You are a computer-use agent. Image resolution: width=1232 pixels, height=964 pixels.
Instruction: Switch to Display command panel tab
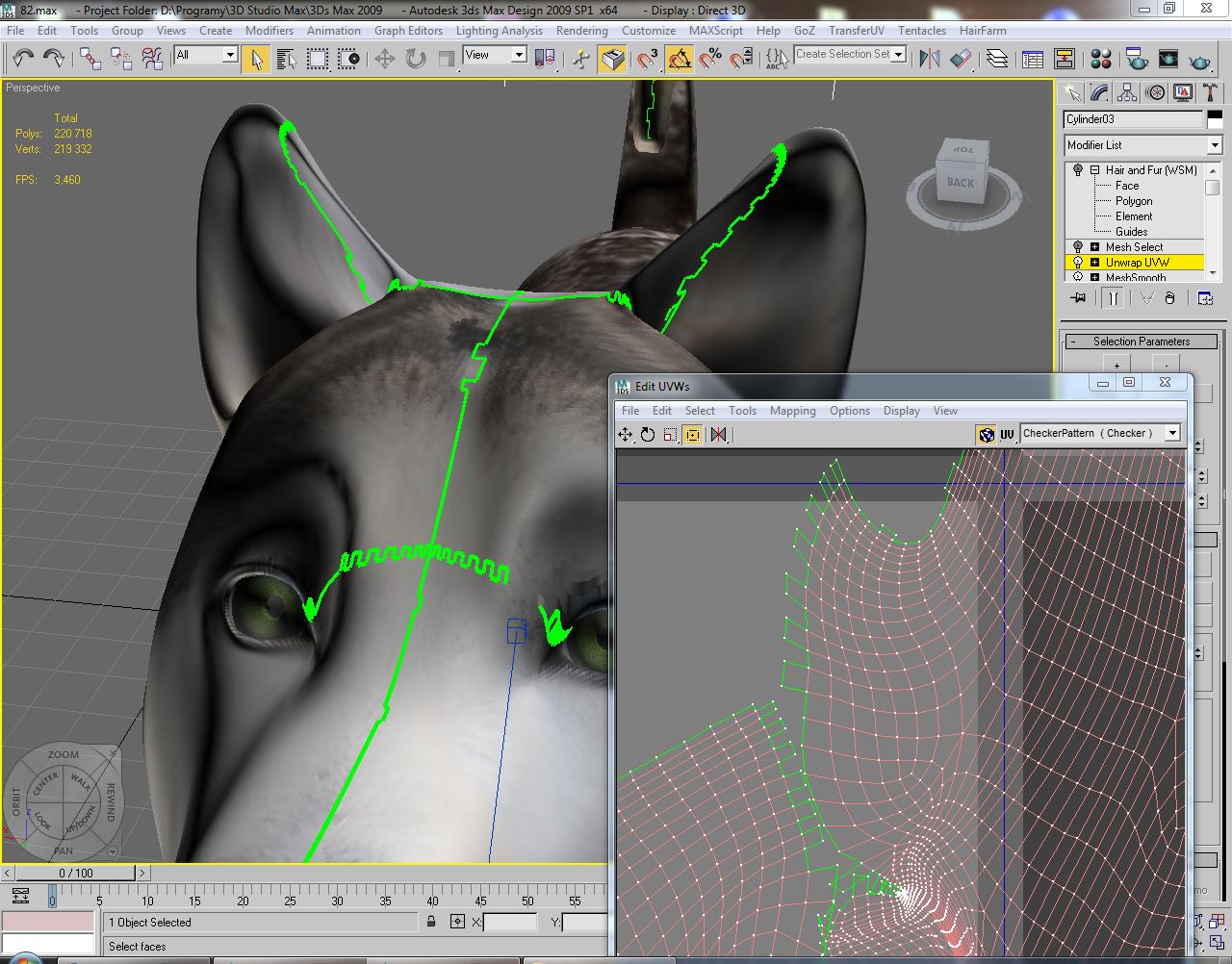(x=1183, y=92)
